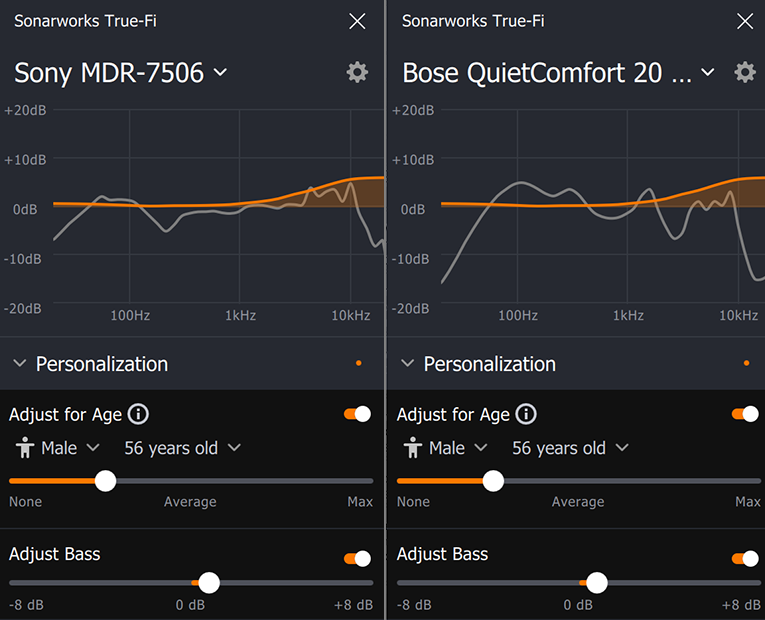The image size is (765, 620).
Task: Open the 56 years old dropdown, Sony panel
Action: [182, 448]
